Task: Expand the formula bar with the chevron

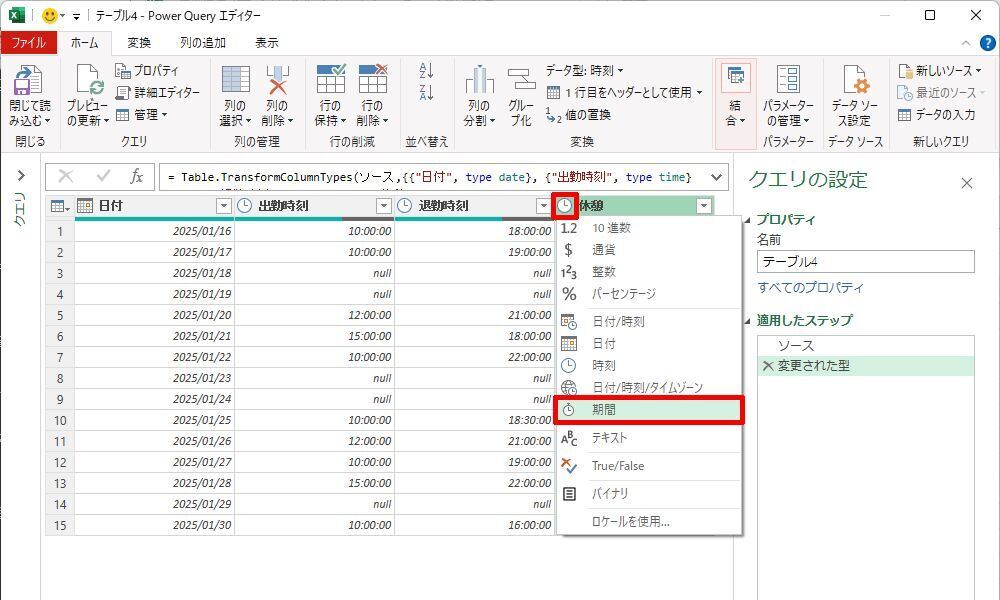Action: click(x=717, y=177)
